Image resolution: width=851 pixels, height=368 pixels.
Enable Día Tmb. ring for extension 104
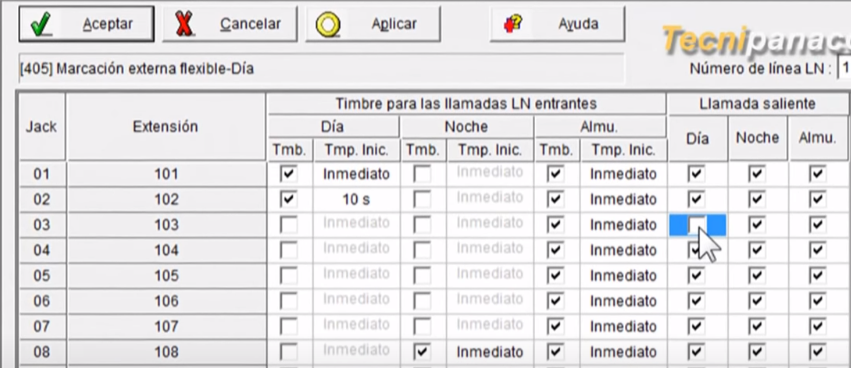289,250
